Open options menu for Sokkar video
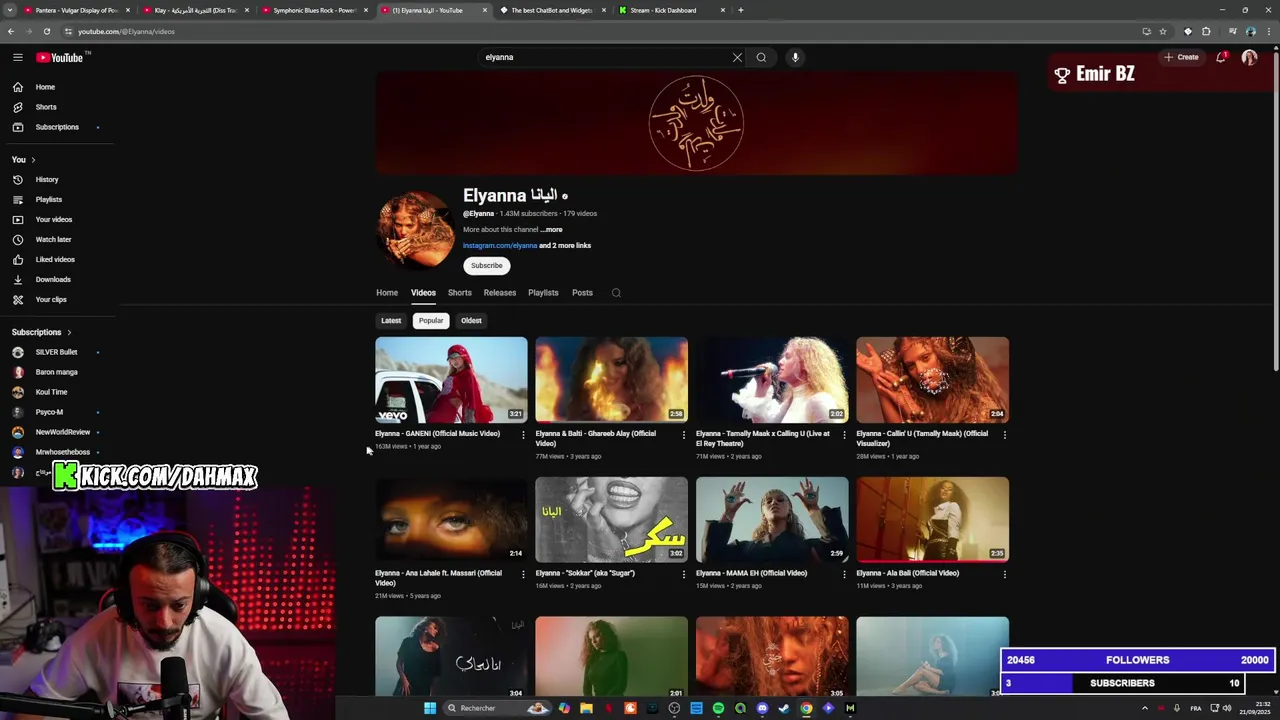 coord(684,574)
